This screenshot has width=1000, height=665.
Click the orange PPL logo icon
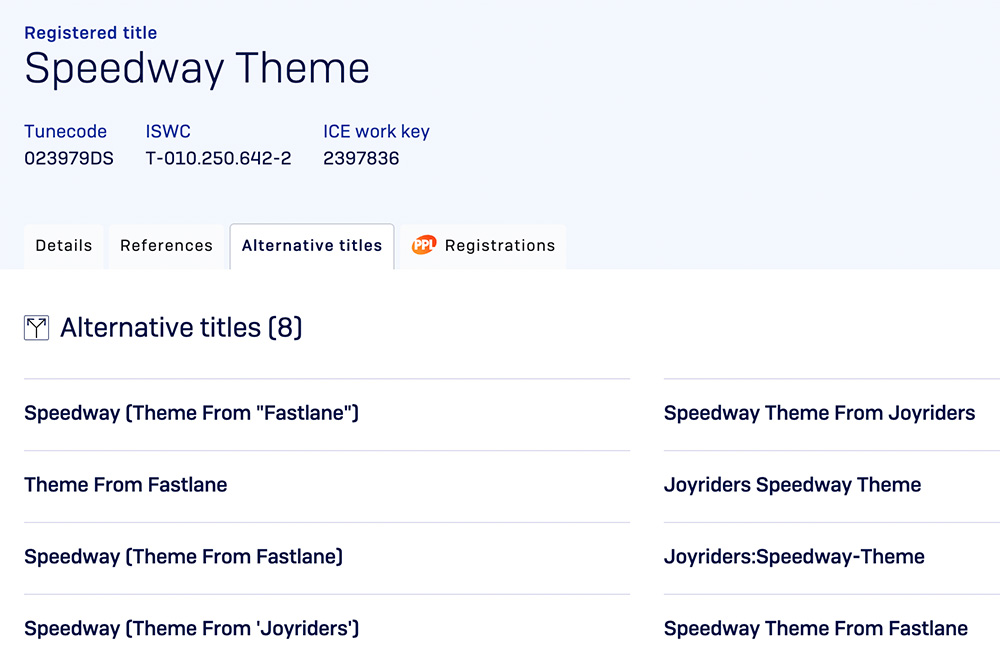click(424, 245)
